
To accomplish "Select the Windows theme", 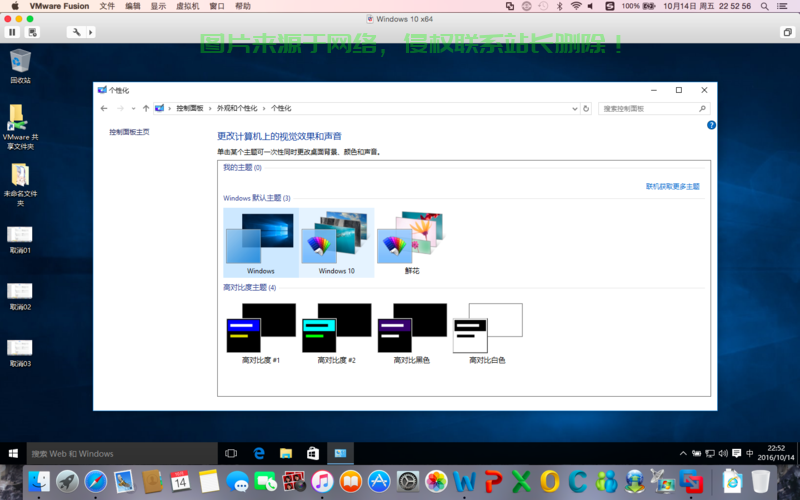I will point(261,243).
